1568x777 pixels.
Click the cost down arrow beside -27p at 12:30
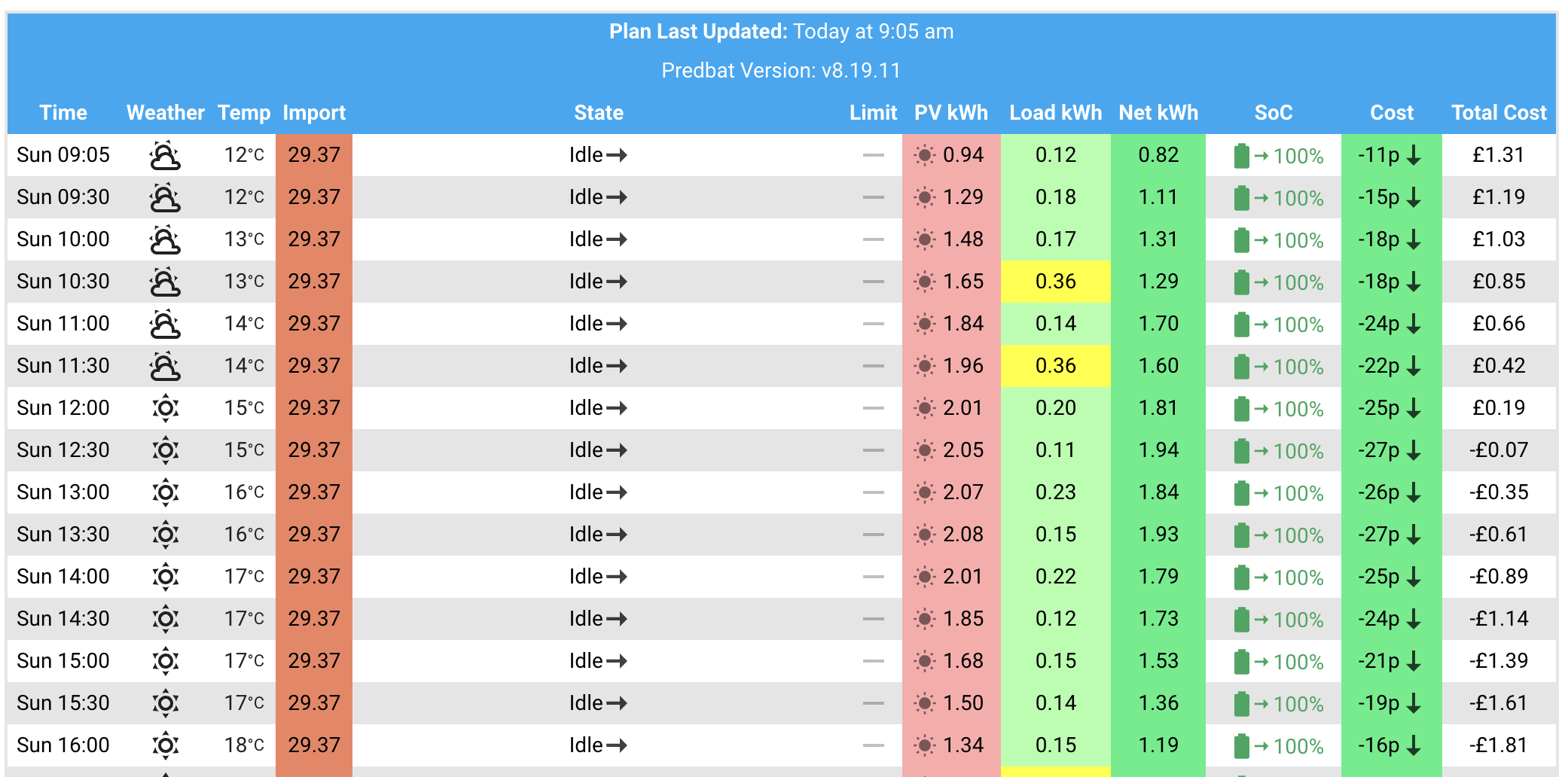[1414, 450]
